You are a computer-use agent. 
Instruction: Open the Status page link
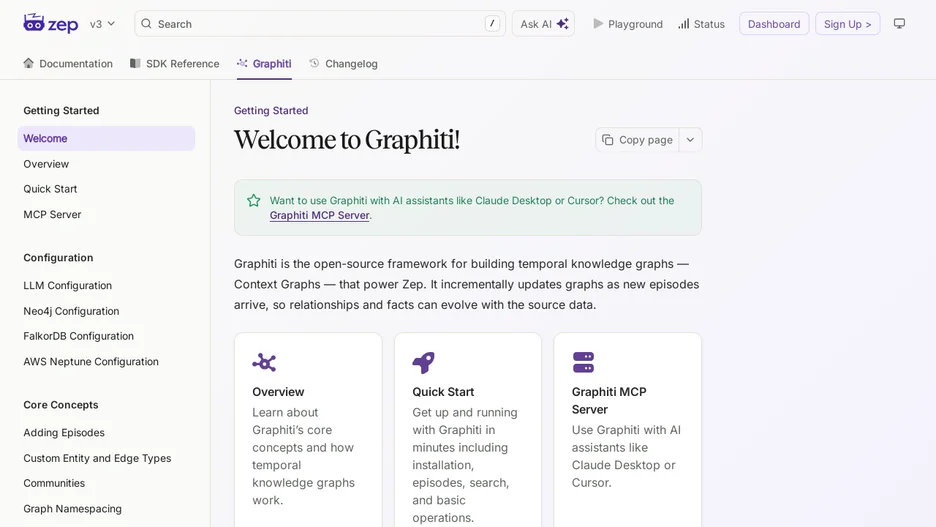pos(701,24)
